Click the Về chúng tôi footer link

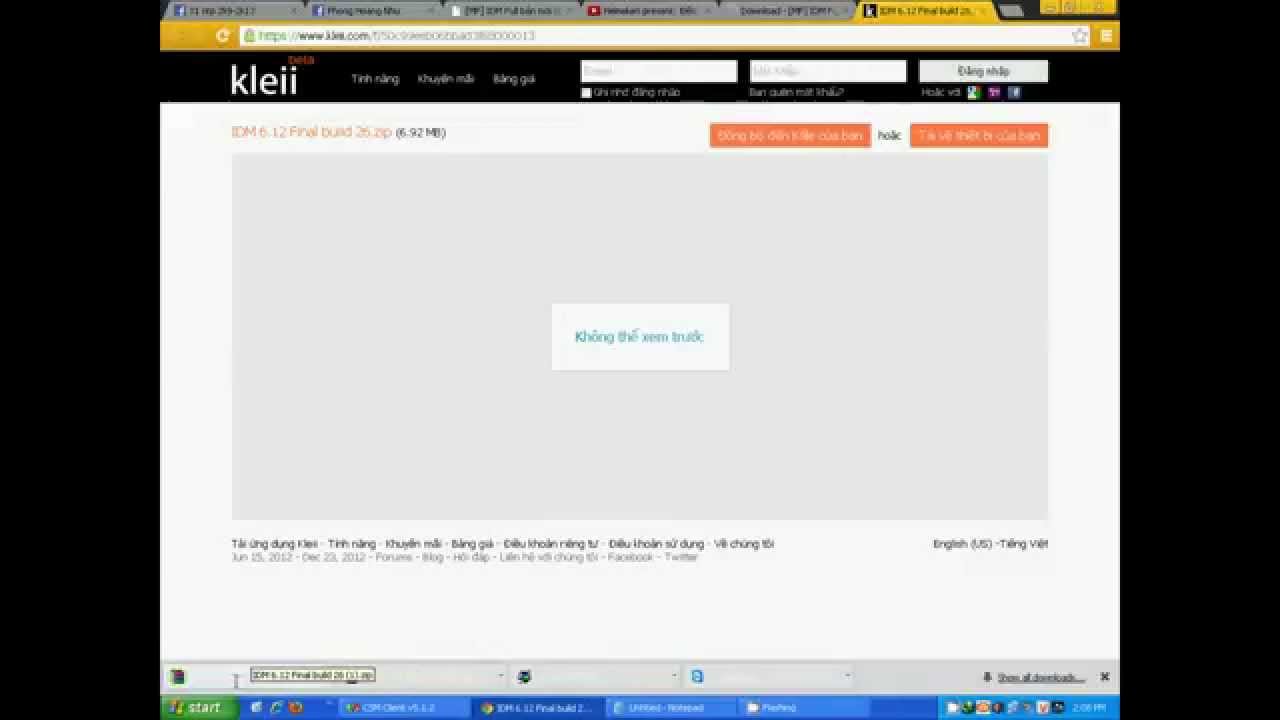pyautogui.click(x=744, y=544)
